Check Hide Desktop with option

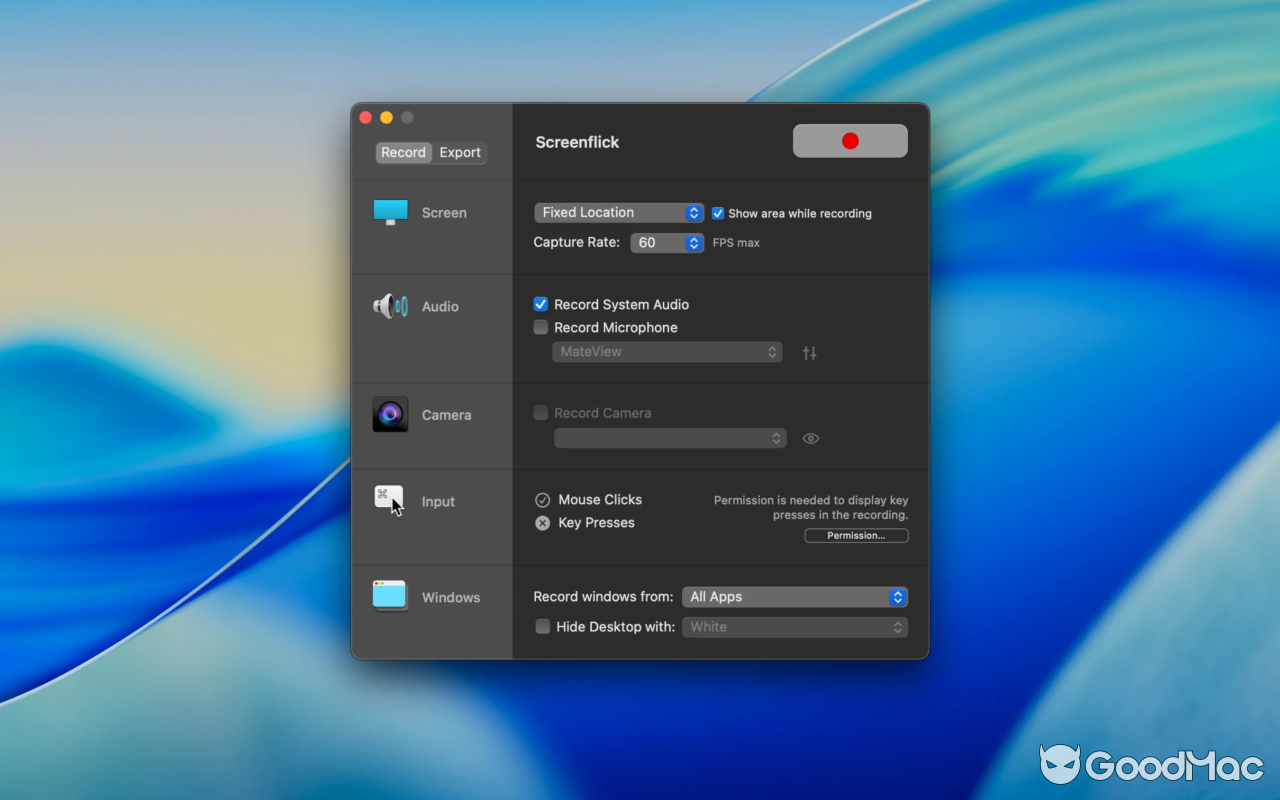[543, 627]
